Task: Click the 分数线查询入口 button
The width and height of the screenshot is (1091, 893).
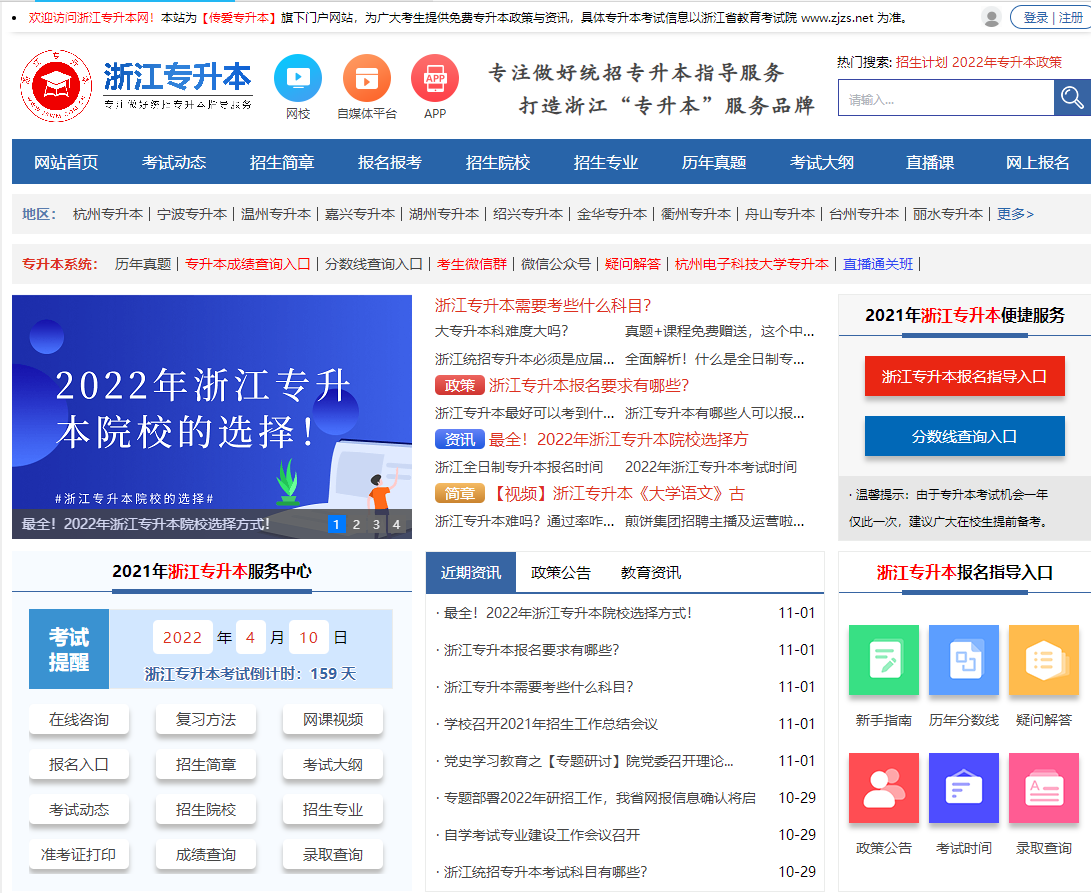Action: click(x=963, y=436)
